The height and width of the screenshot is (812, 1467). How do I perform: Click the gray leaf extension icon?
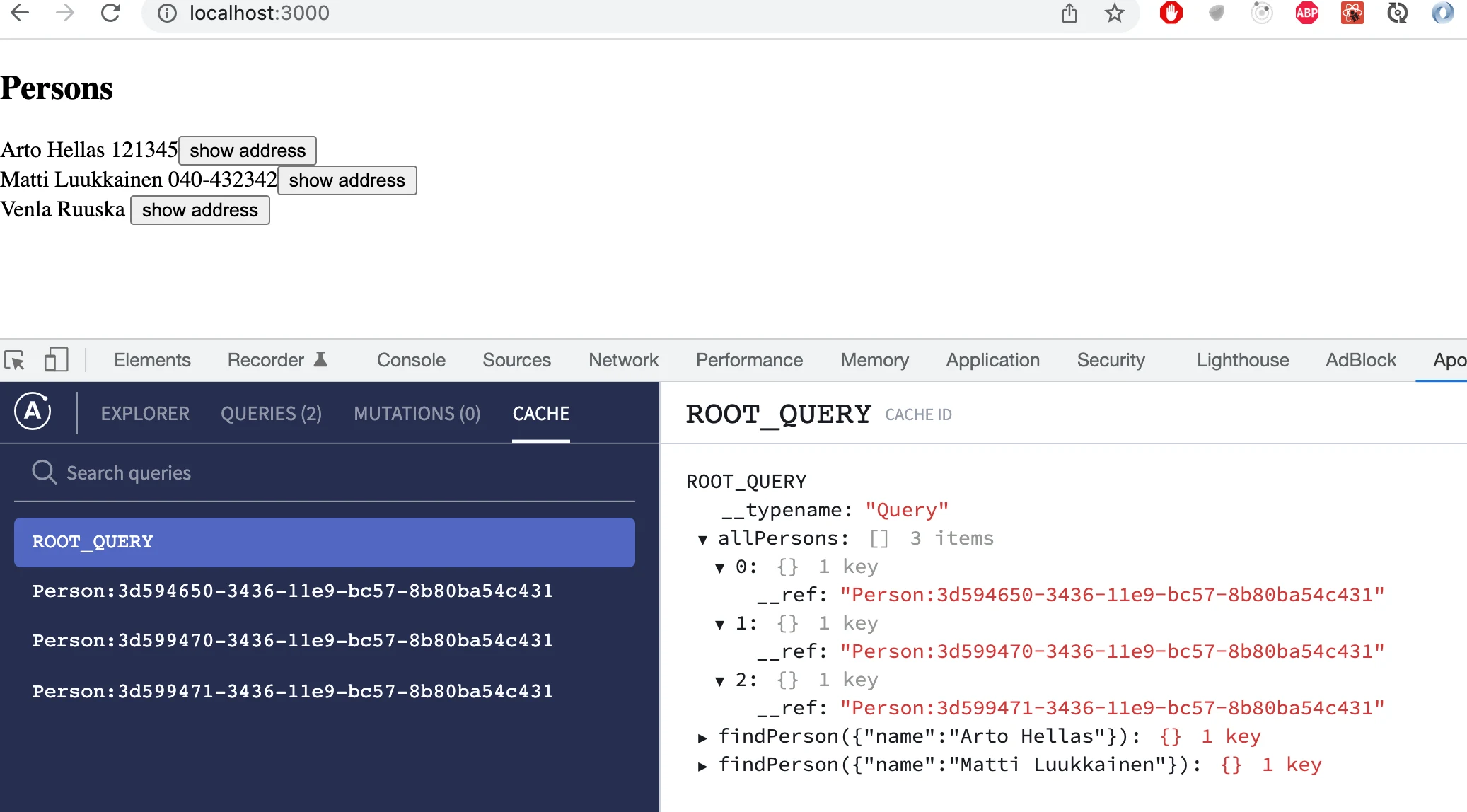click(x=1217, y=13)
